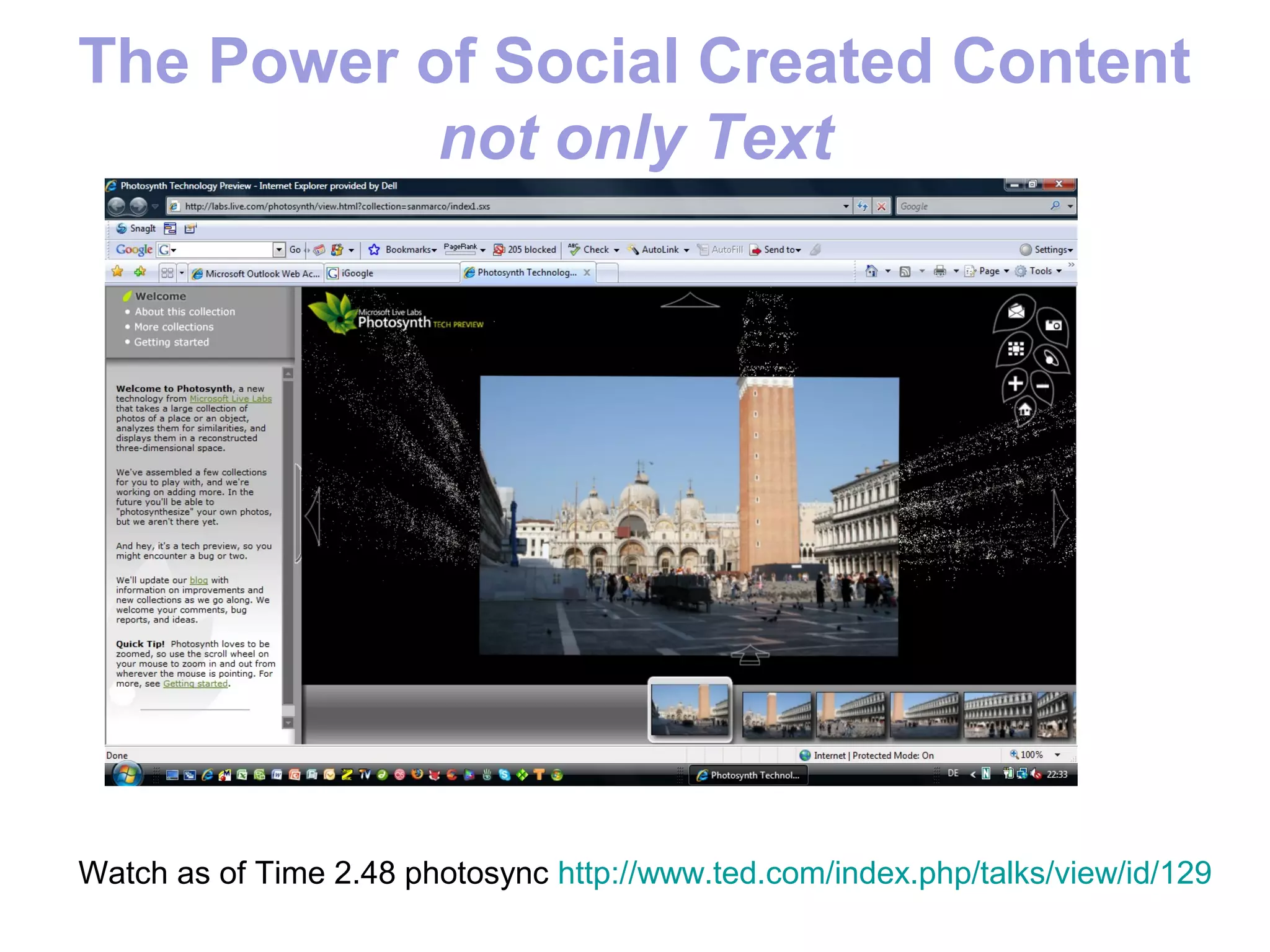Click the Quick Tabs icon

[x=167, y=273]
